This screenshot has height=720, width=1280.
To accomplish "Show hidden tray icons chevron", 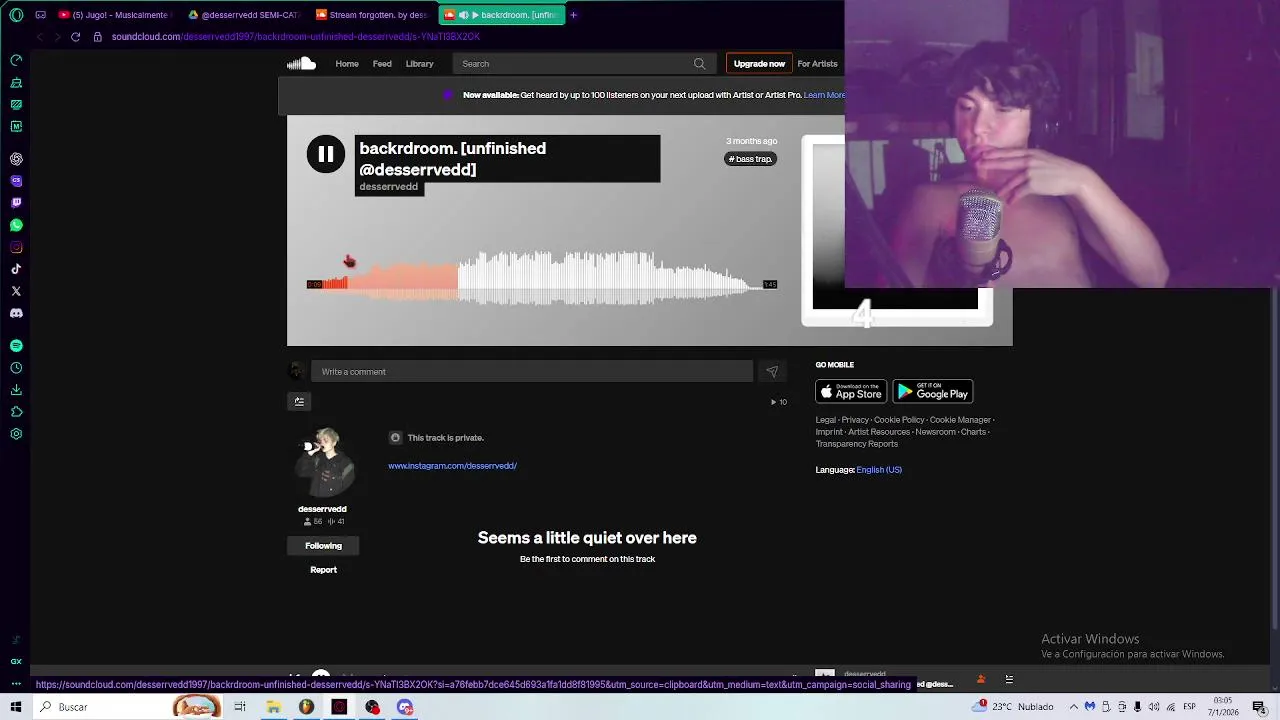I will 1074,707.
